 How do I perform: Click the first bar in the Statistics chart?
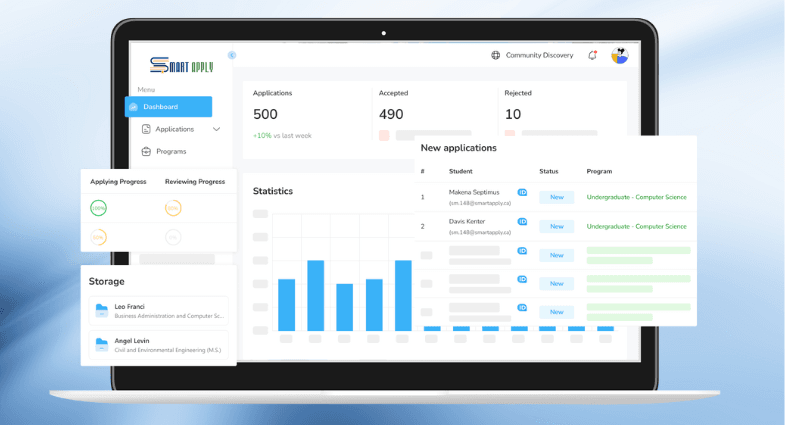[x=286, y=305]
